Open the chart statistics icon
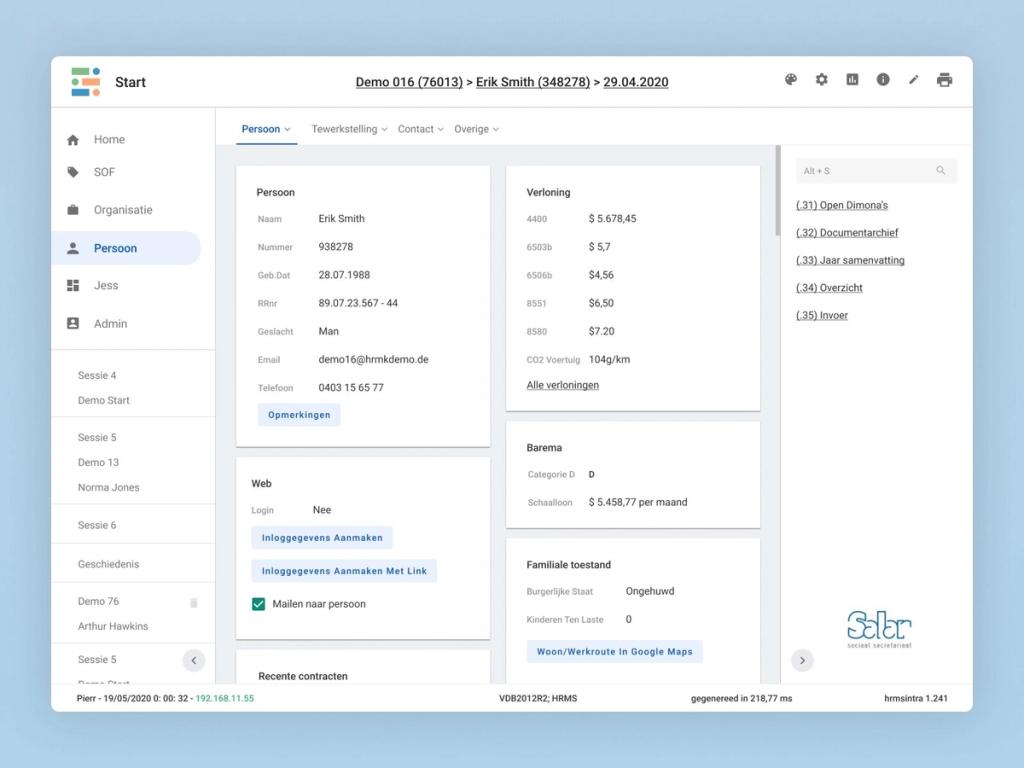 tap(852, 80)
